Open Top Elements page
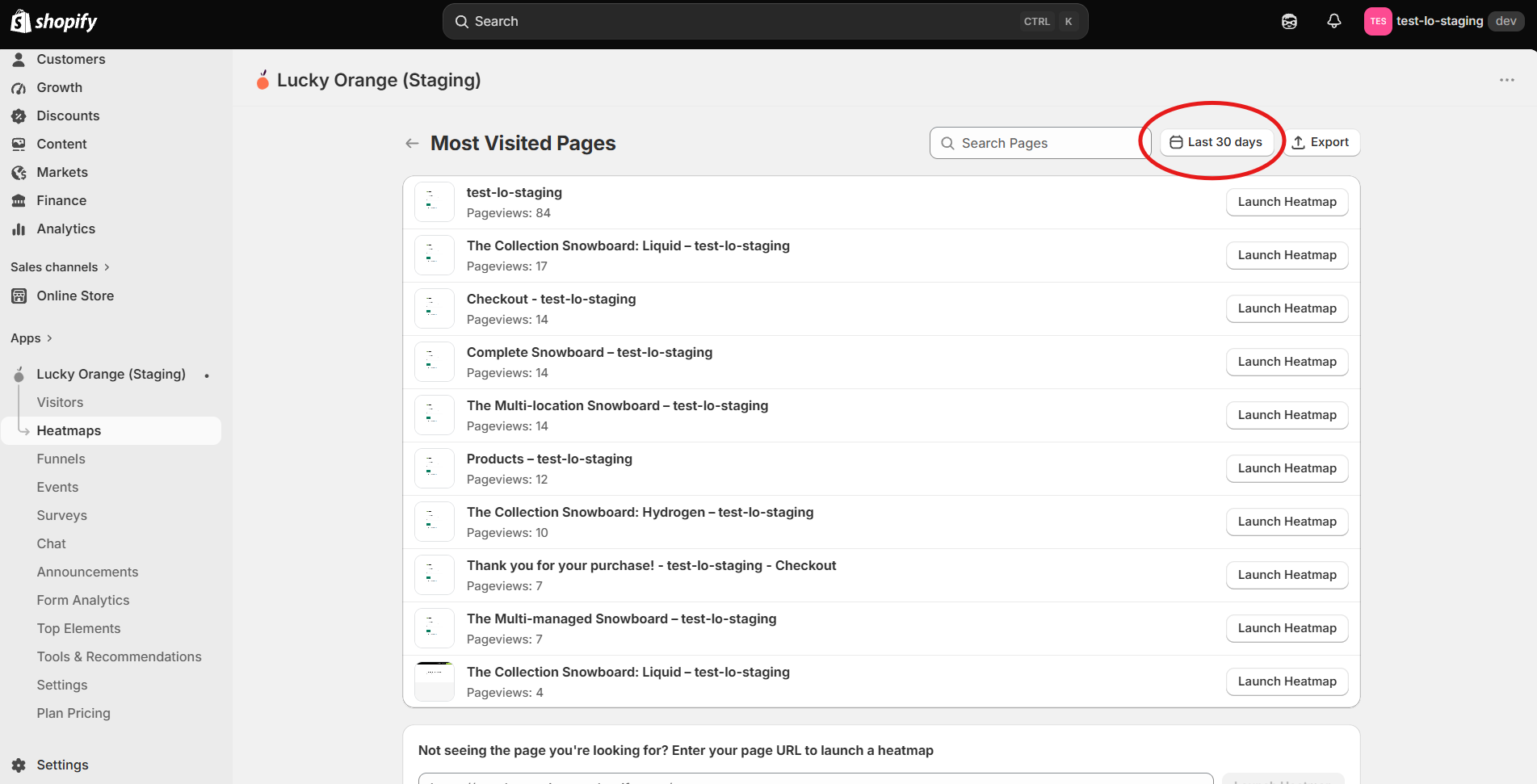Screen dimensions: 1537x784 click(78, 628)
